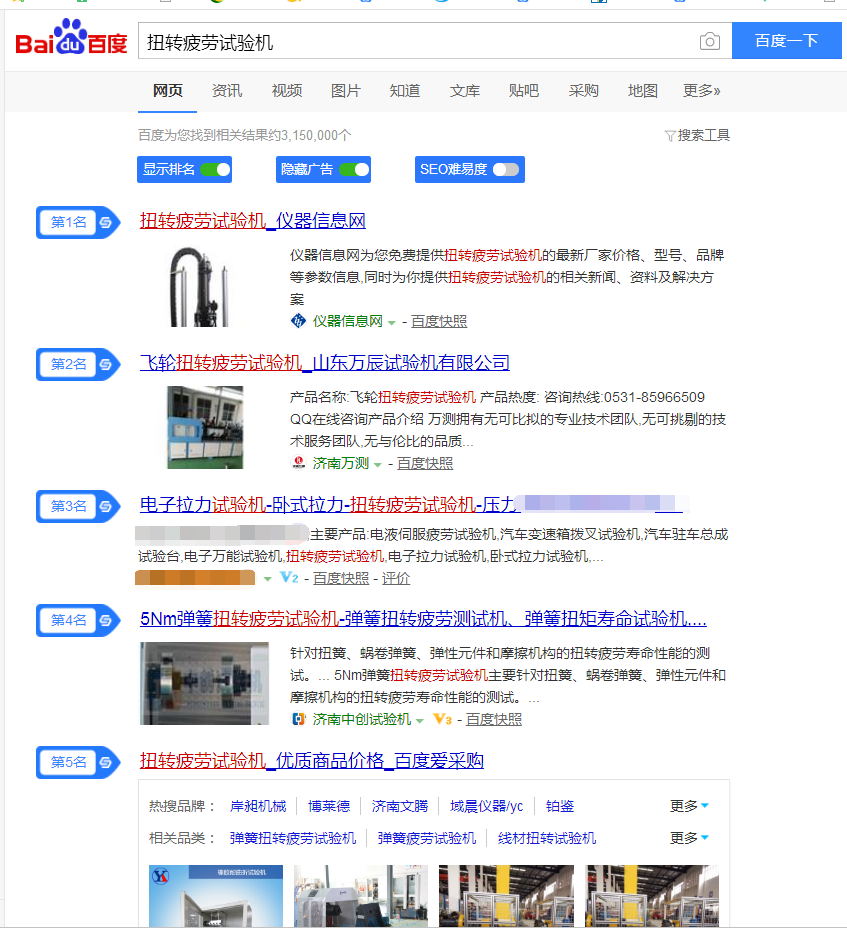Viewport: 847px width, 931px height.
Task: Click rank 1 badge swirl icon
Action: 106,222
